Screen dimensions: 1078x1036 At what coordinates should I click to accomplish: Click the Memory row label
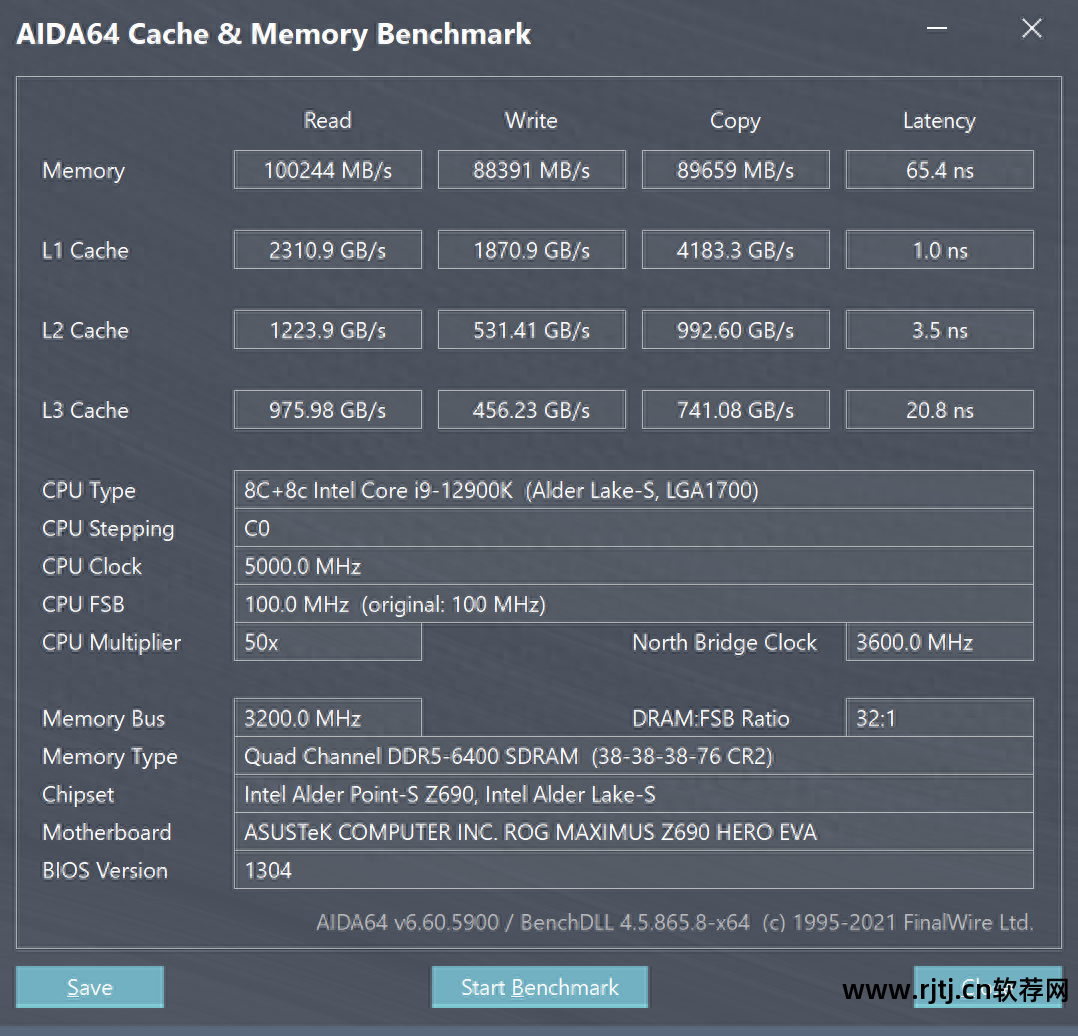(84, 170)
